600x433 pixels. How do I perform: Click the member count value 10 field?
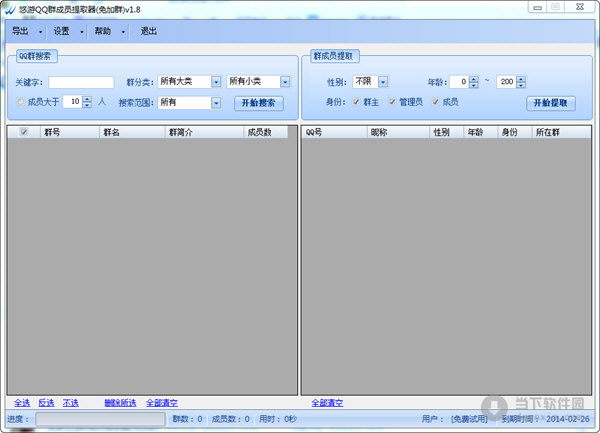[x=73, y=101]
